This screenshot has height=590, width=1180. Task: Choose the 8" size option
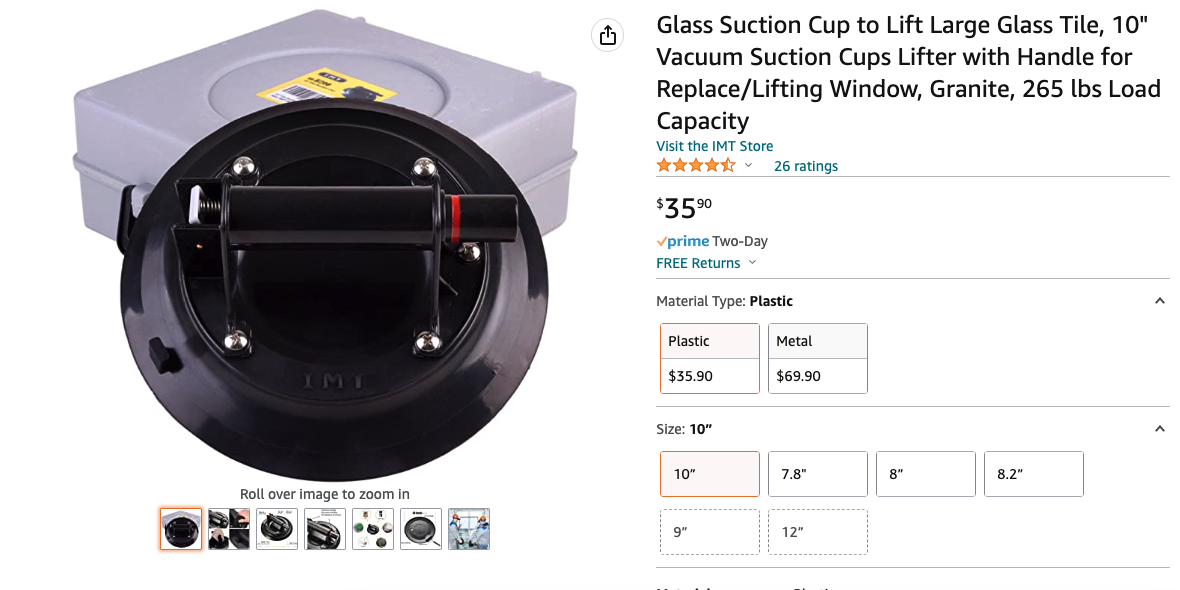pos(926,474)
